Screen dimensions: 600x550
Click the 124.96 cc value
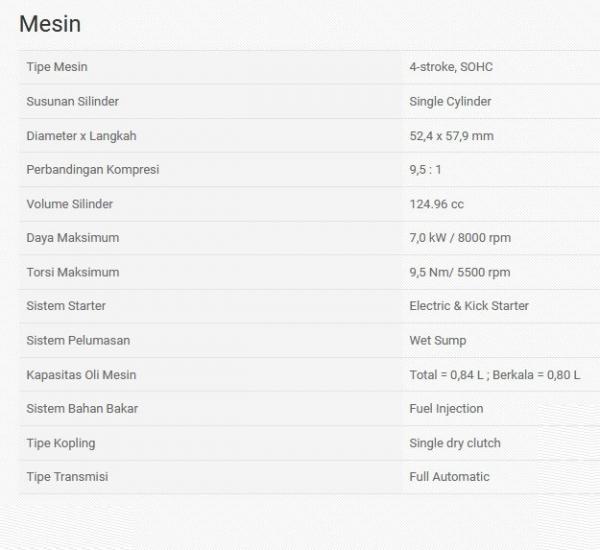coord(436,204)
